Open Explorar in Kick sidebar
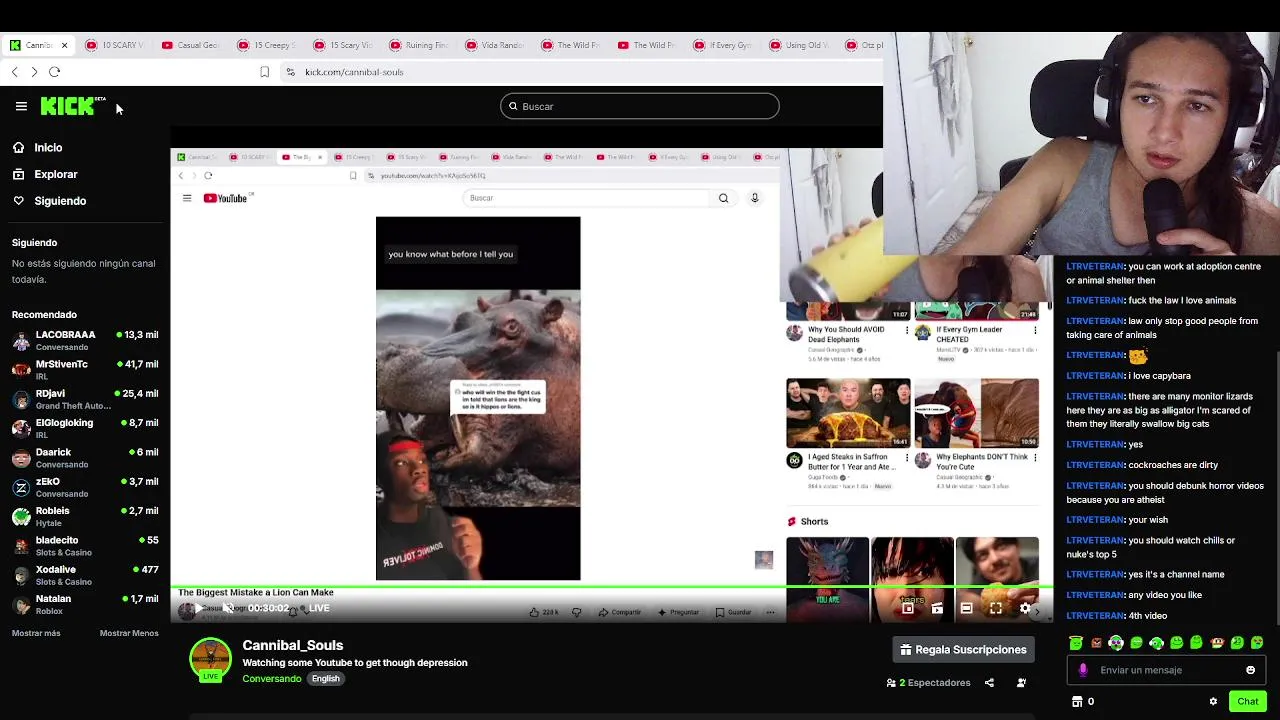Image resolution: width=1280 pixels, height=720 pixels. click(45, 174)
